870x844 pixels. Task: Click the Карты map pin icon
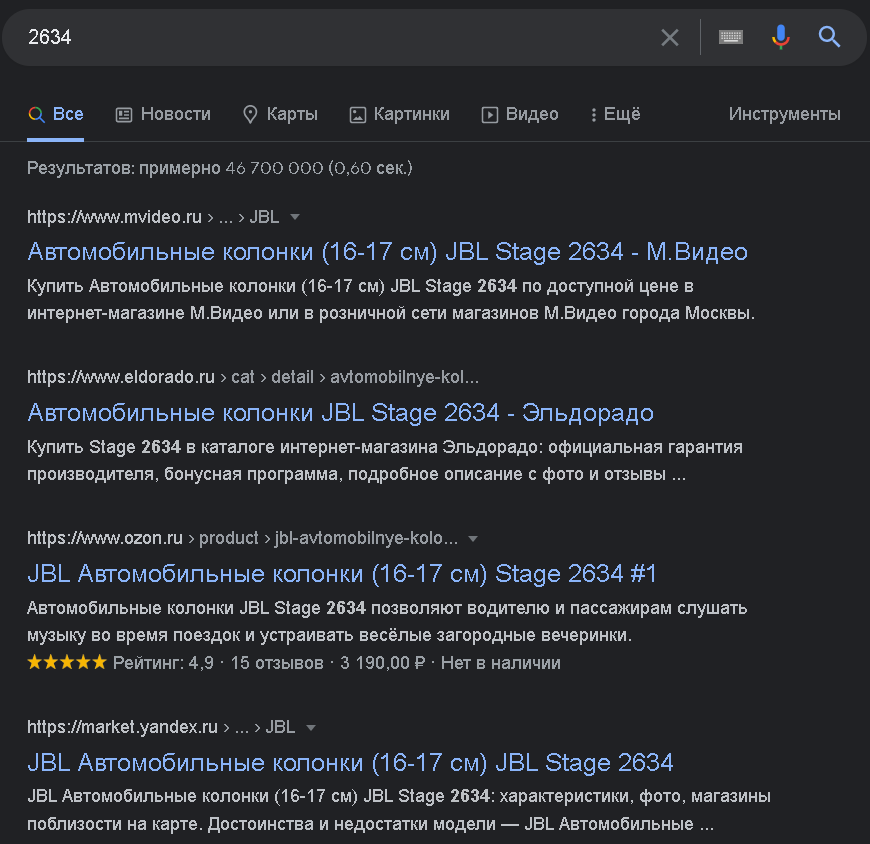250,114
